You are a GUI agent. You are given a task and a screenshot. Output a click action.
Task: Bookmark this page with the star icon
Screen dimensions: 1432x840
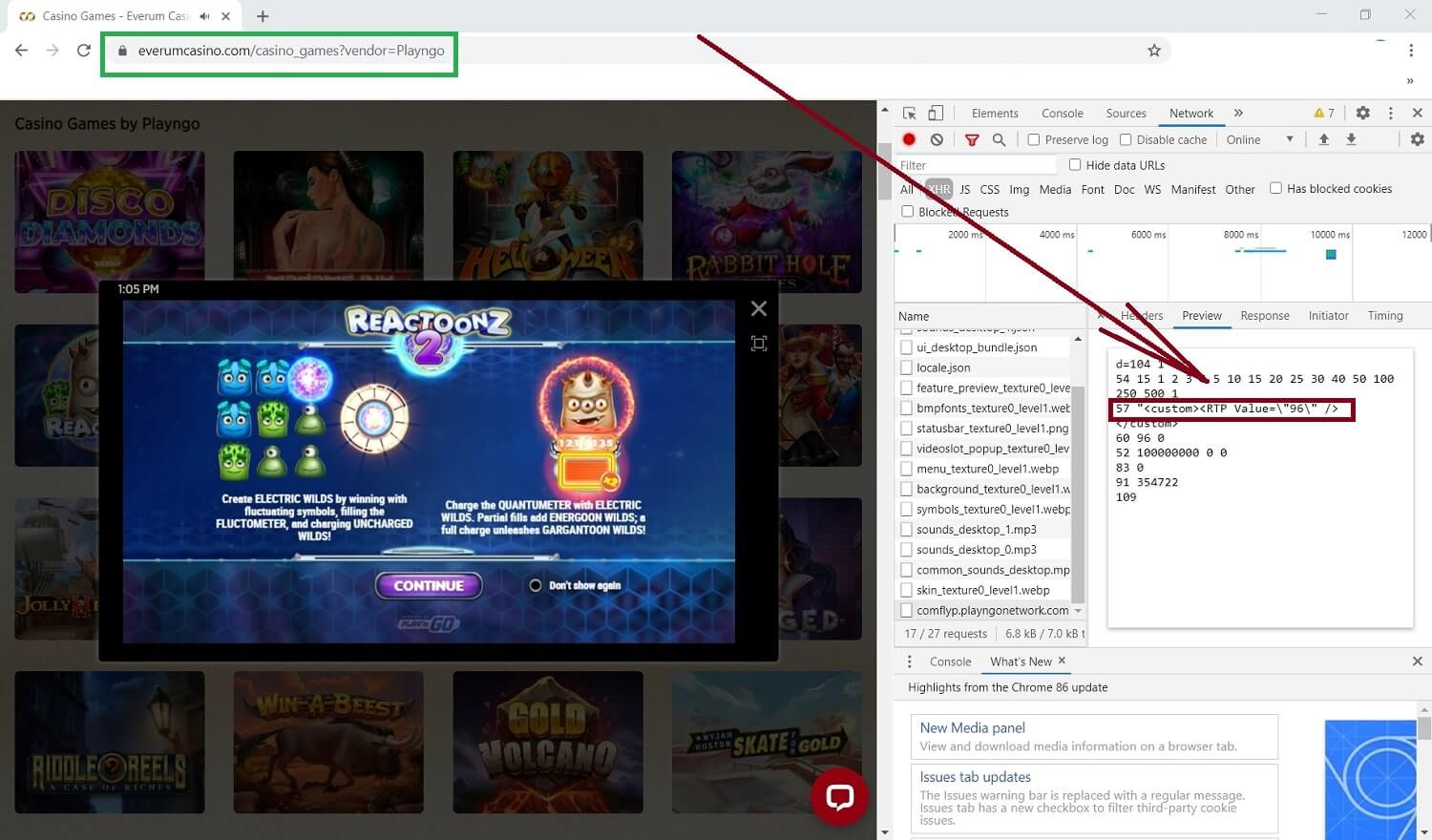(1154, 51)
